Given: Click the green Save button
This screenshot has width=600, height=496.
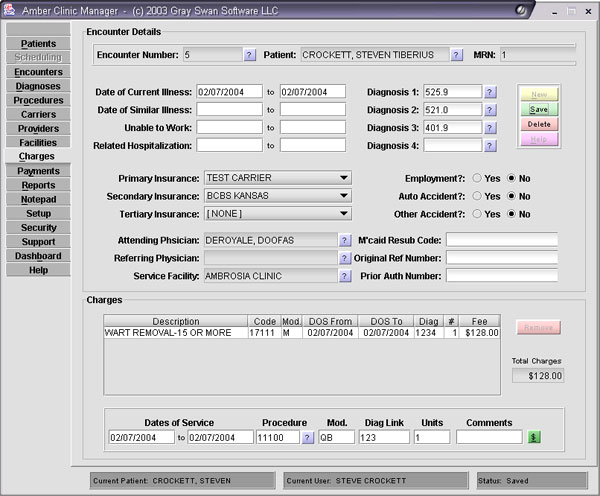Looking at the screenshot, I should [539, 109].
